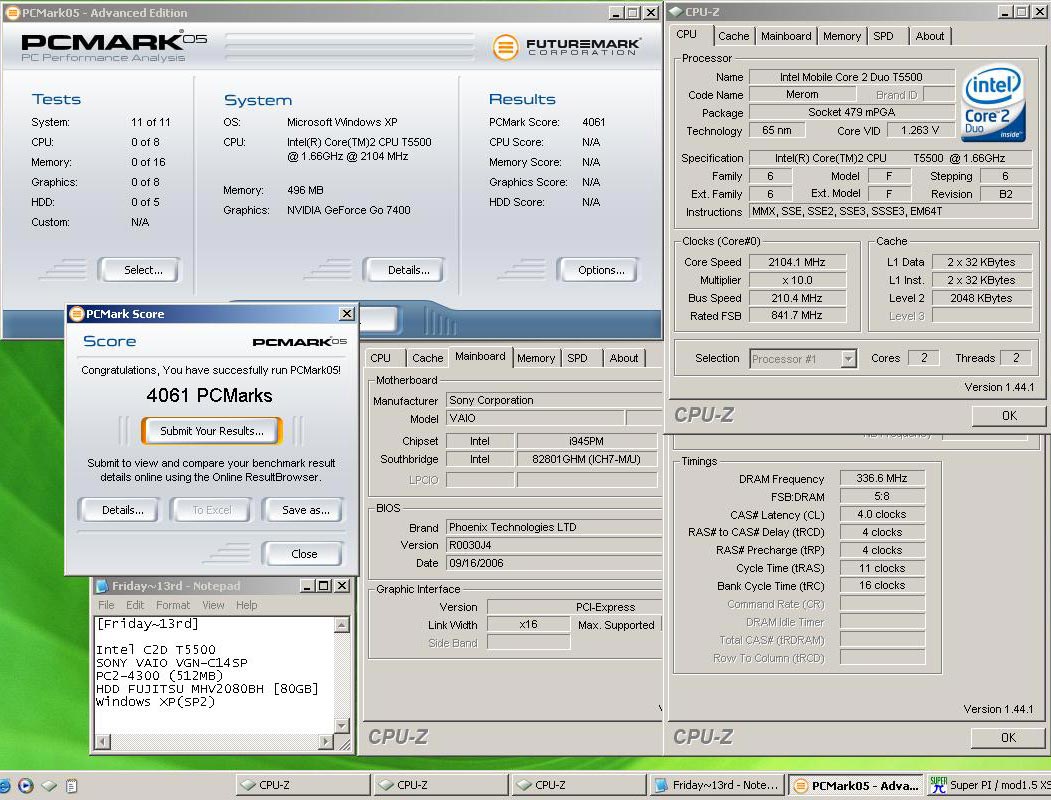The width and height of the screenshot is (1051, 800).
Task: Select SPD tab in top CPU-Z window
Action: tap(883, 36)
